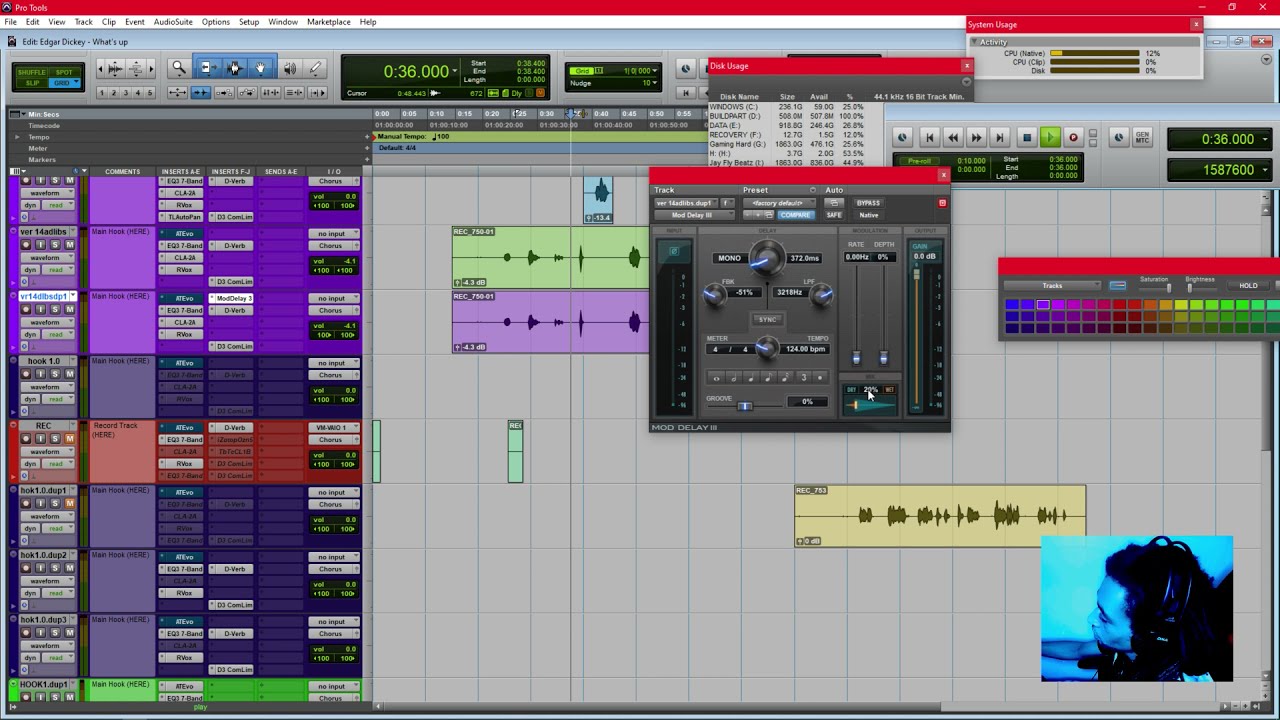Viewport: 1280px width, 720px height.
Task: Close the System Usage window
Action: 1195,24
